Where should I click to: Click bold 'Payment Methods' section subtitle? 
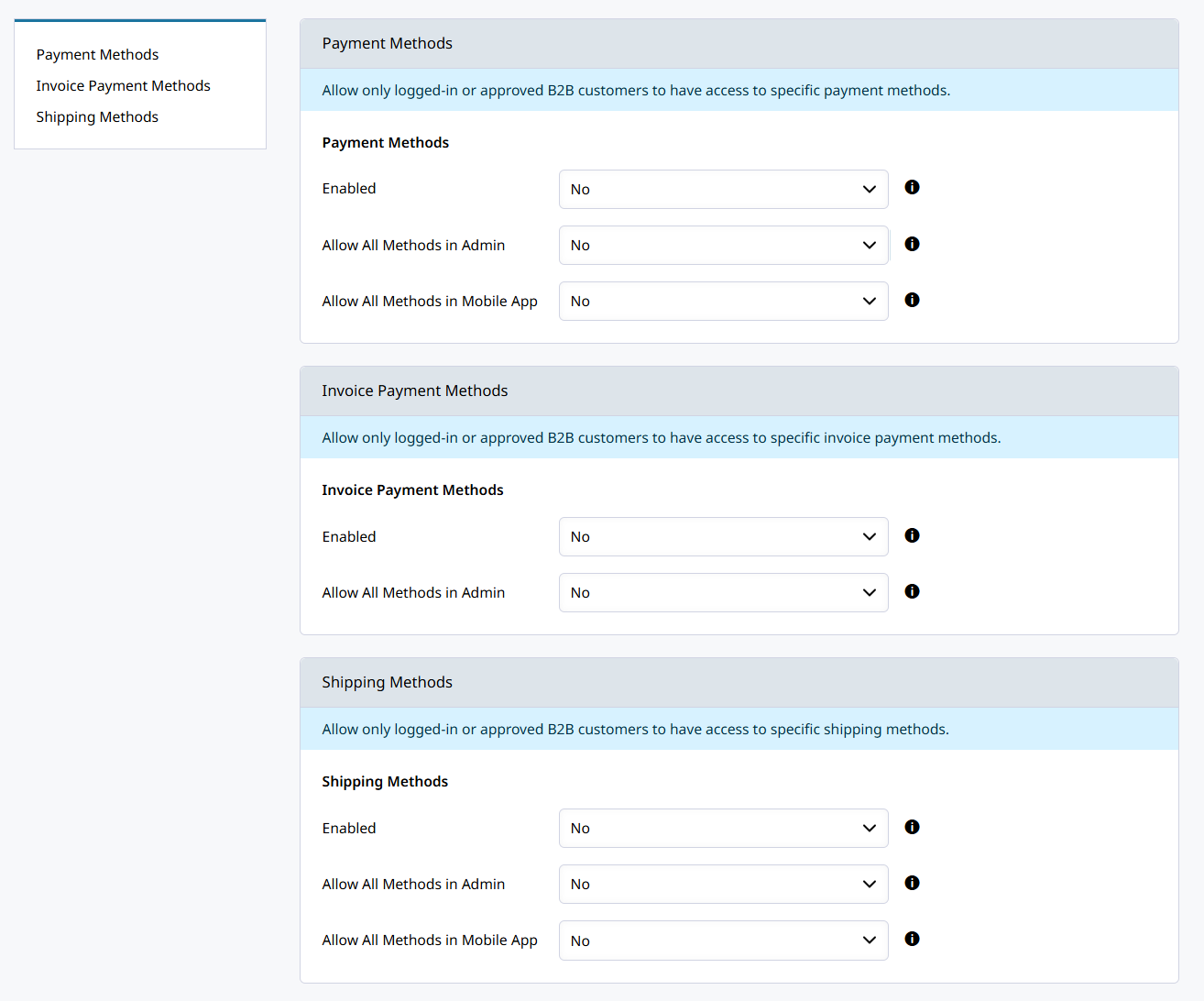tap(386, 142)
